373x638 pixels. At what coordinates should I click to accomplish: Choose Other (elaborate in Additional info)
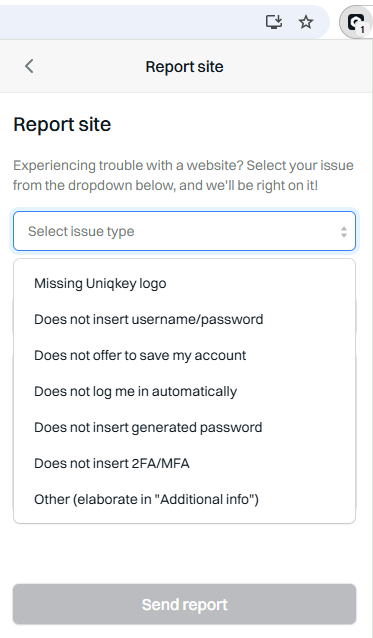click(x=184, y=499)
